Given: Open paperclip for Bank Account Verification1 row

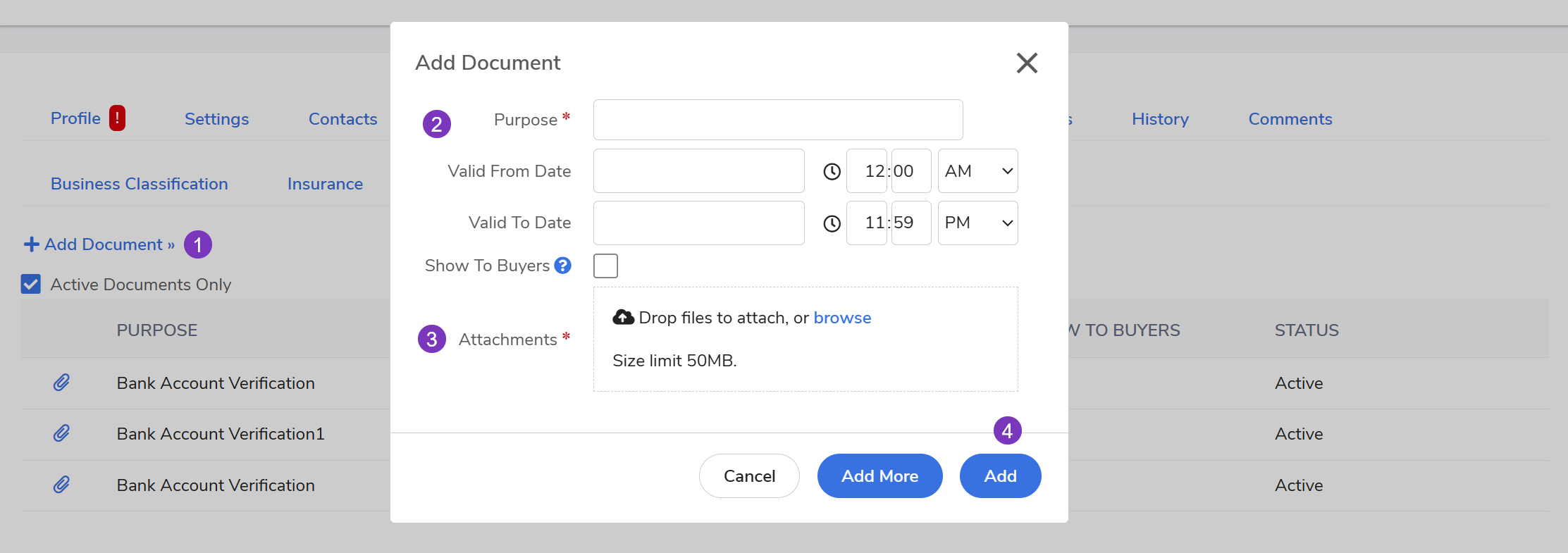Looking at the screenshot, I should (62, 434).
